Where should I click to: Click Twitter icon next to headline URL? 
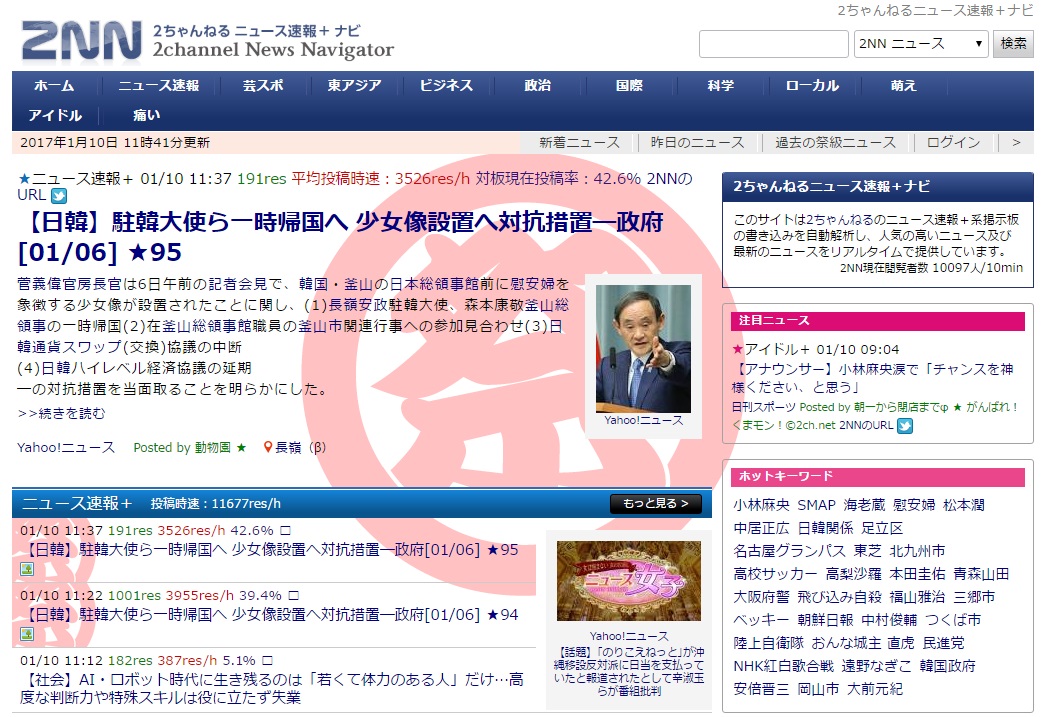click(x=59, y=196)
